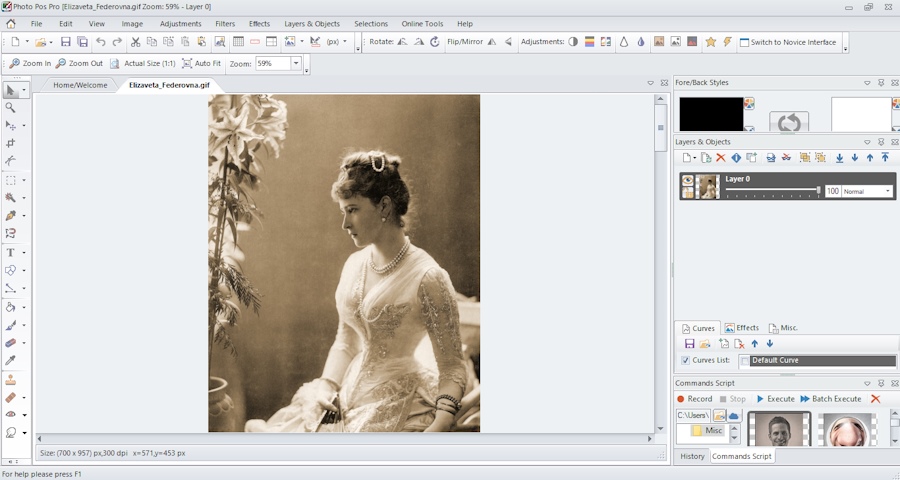
Task: Click the black foreground color swatch
Action: point(711,114)
